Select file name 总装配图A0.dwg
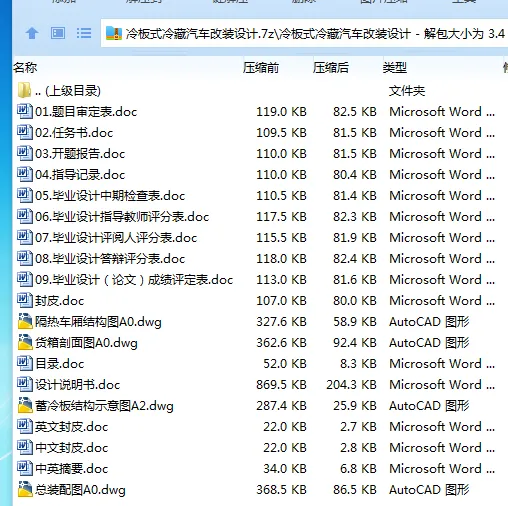This screenshot has height=506, width=508. pos(80,490)
